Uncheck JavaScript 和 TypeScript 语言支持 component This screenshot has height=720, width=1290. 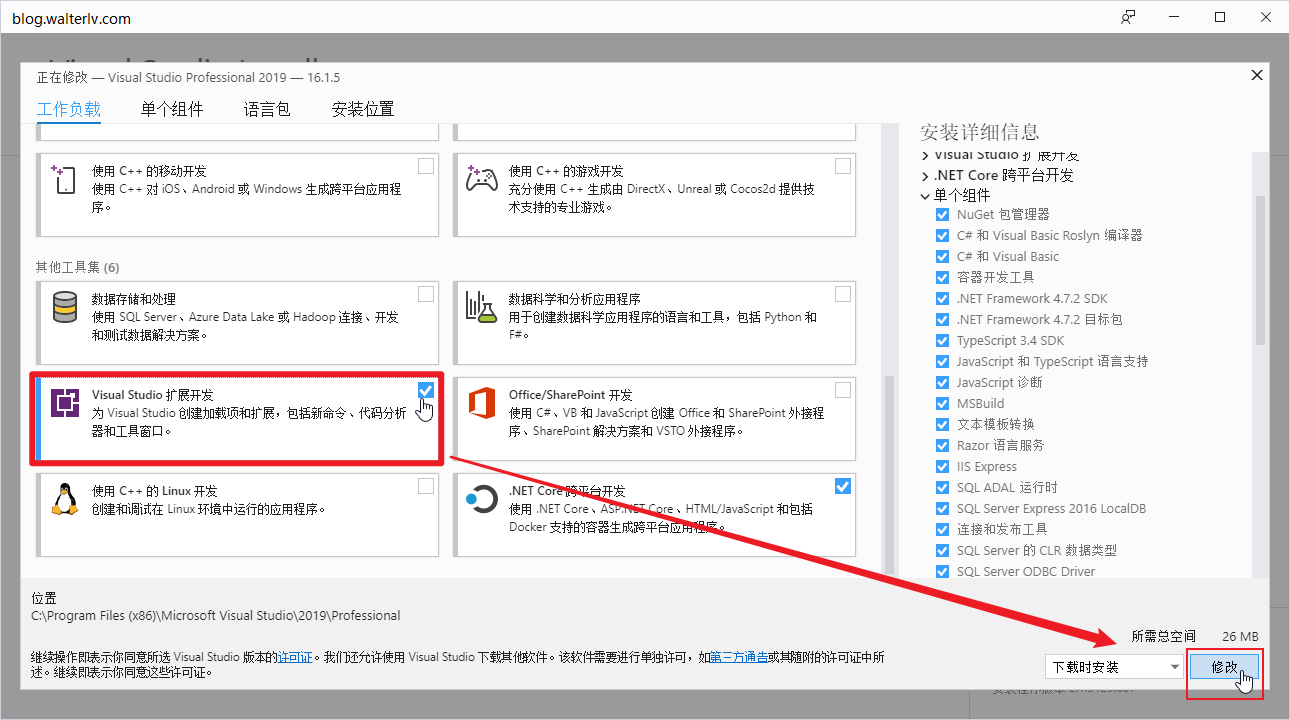[942, 362]
